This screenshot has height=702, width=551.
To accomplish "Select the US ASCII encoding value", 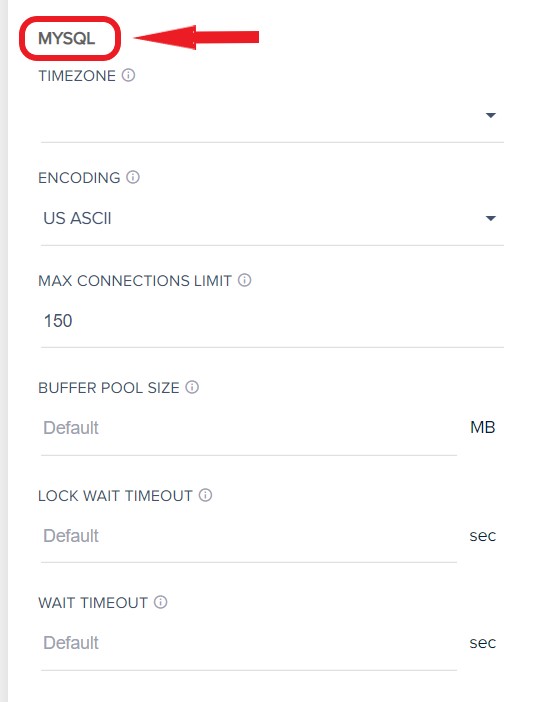I will point(77,218).
